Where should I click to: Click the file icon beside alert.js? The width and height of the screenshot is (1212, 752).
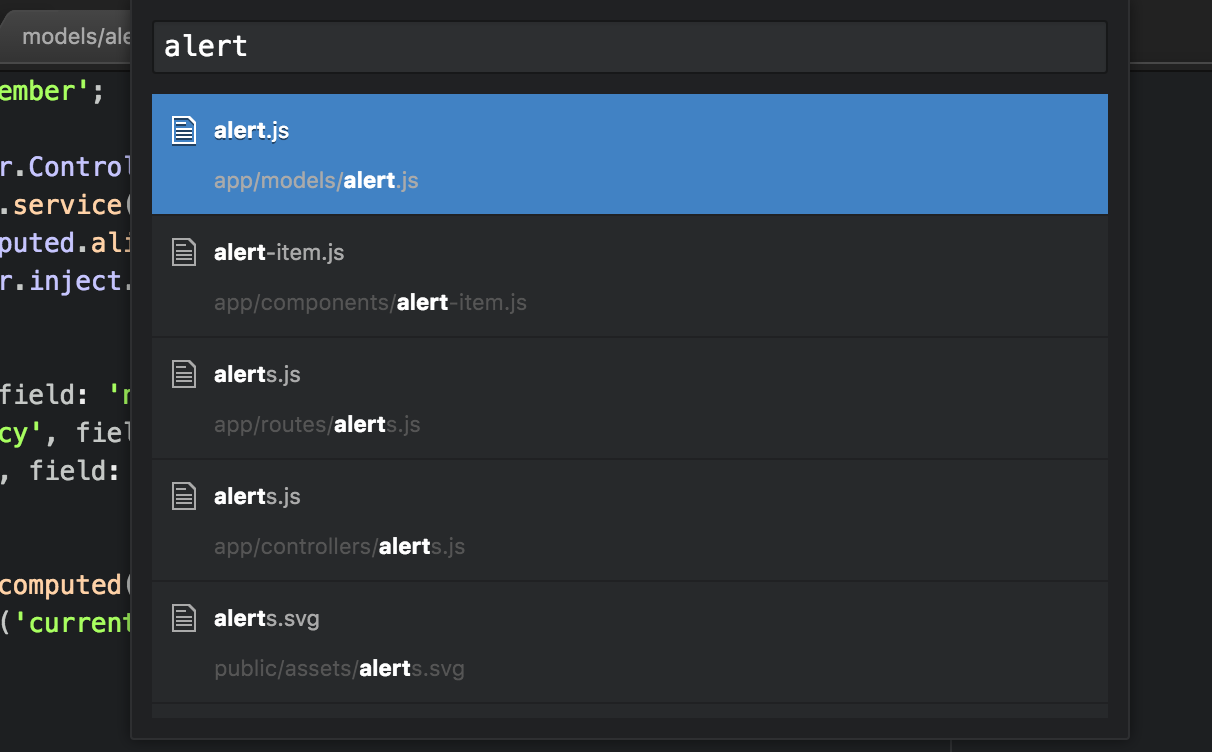pyautogui.click(x=184, y=130)
